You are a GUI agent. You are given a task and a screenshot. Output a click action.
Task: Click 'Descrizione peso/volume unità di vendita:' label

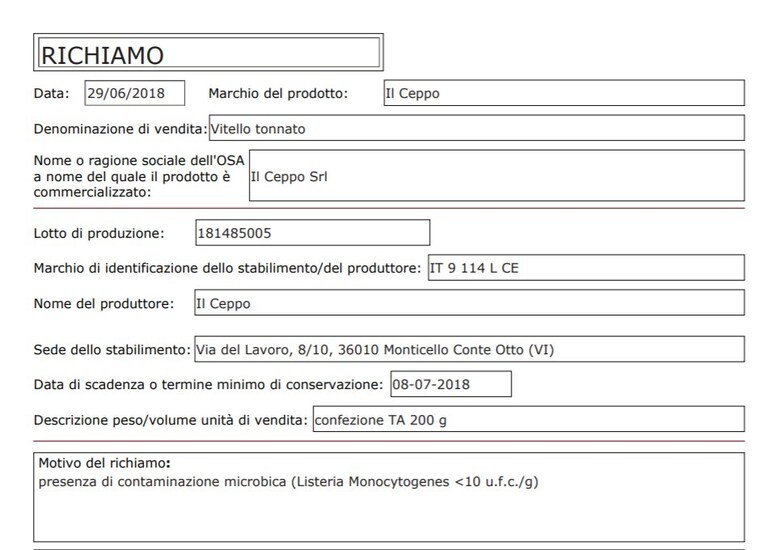pos(171,420)
